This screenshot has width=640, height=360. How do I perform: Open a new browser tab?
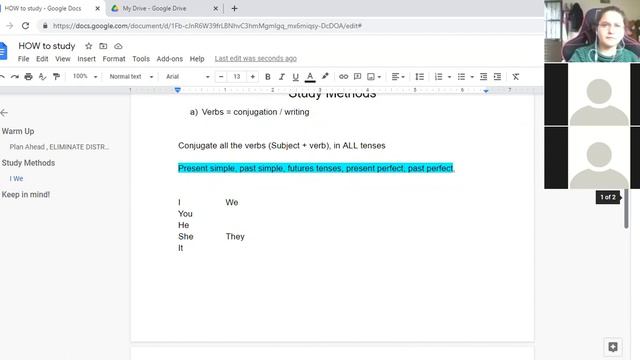coord(234,8)
